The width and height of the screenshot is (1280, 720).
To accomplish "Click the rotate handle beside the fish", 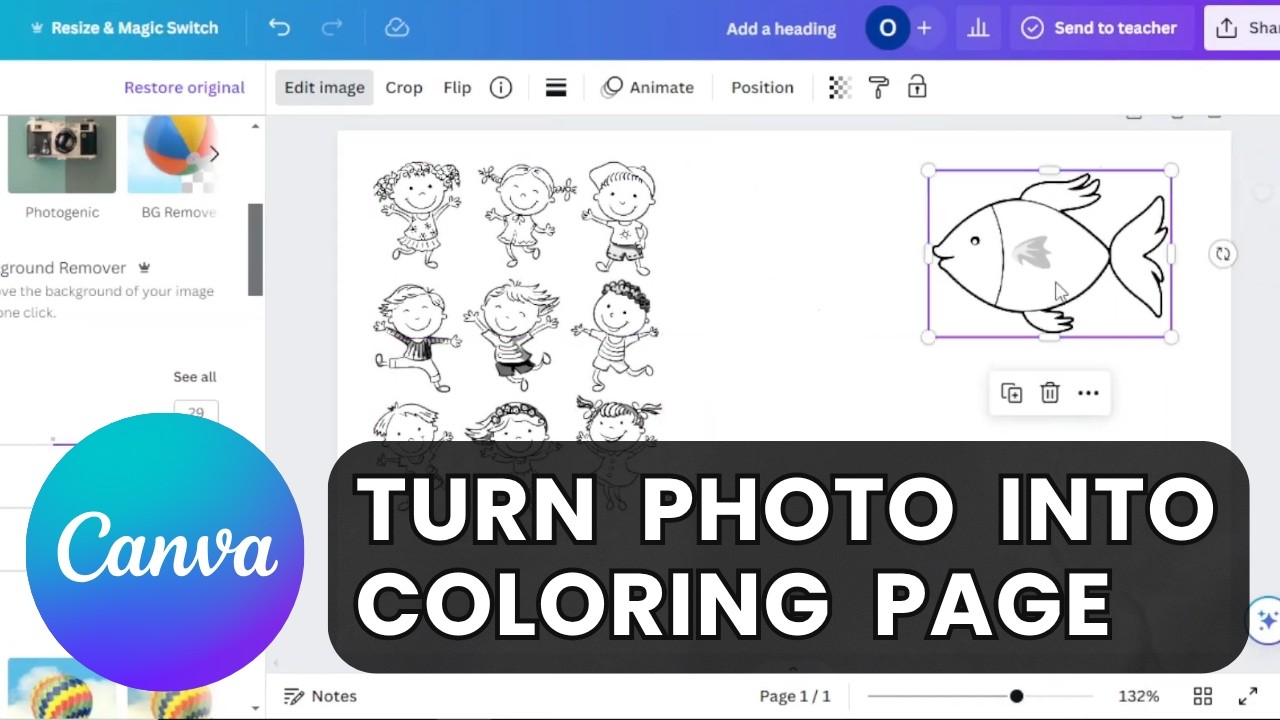I will point(1222,254).
